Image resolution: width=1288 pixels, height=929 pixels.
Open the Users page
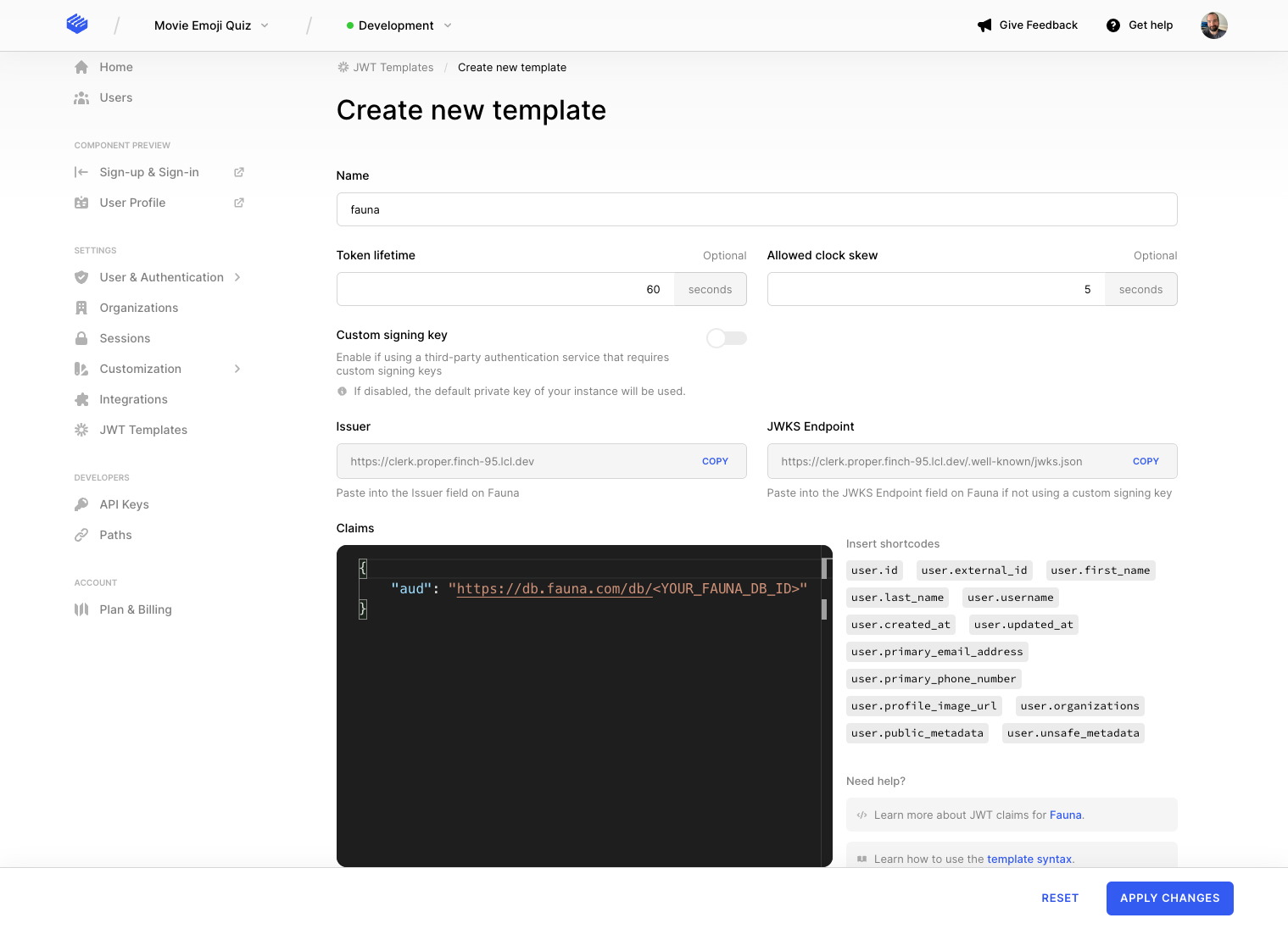tap(116, 97)
